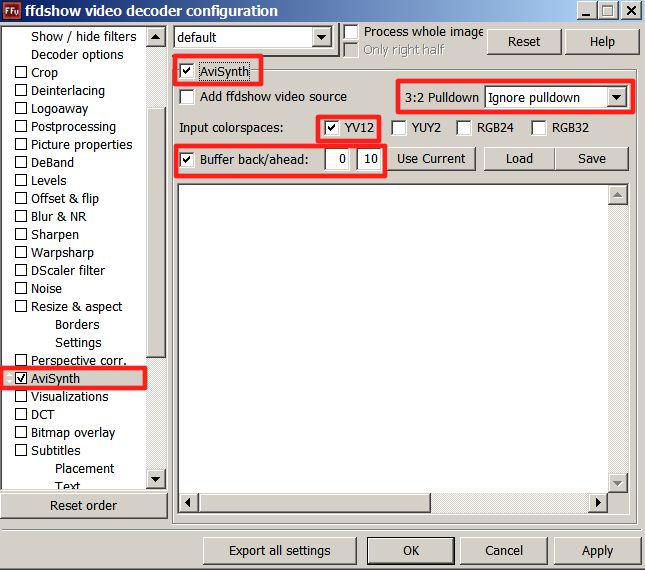
Task: Select DCT filter
Action: pyautogui.click(x=42, y=415)
